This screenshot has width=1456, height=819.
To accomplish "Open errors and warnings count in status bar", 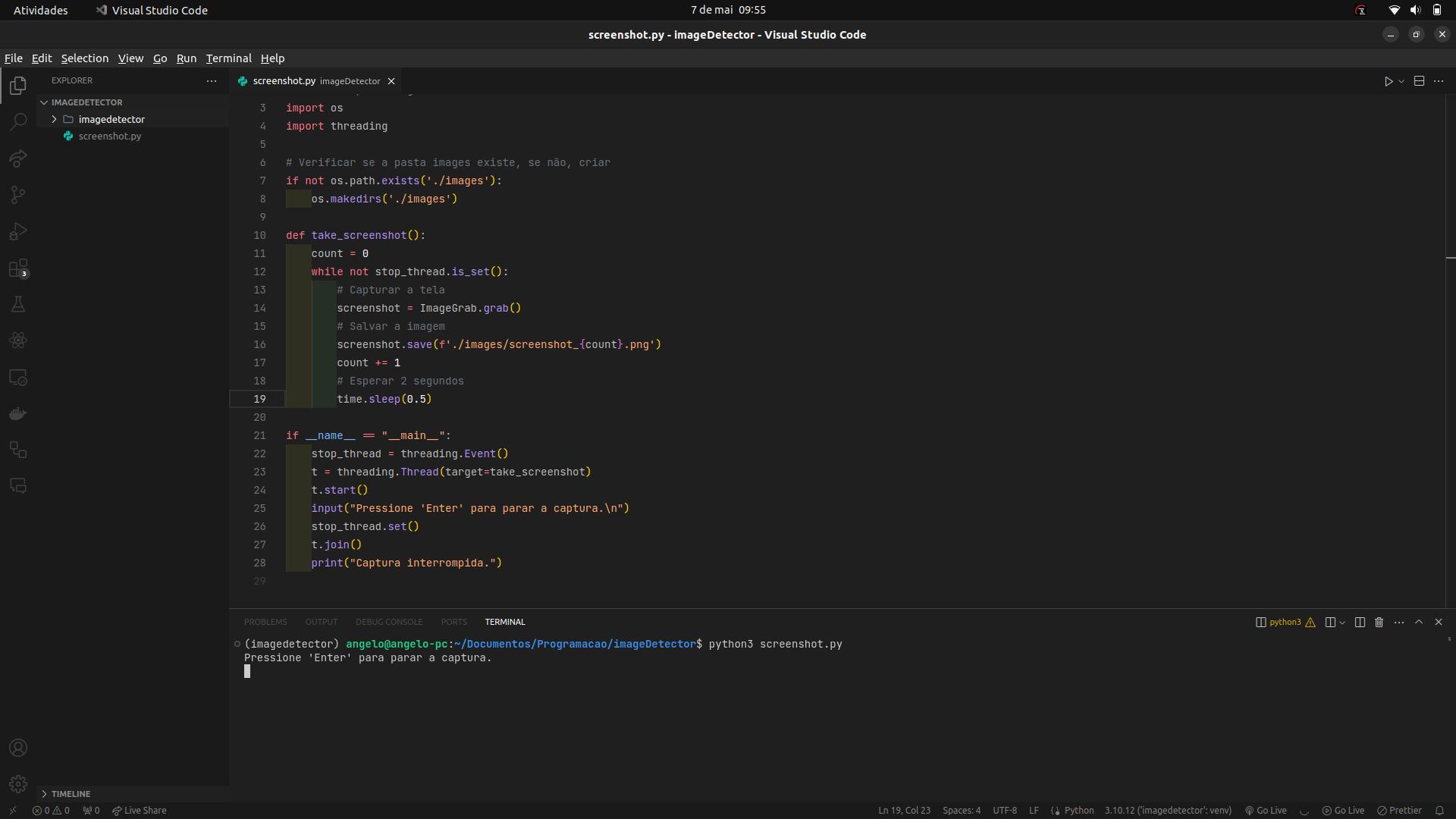I will point(51,810).
